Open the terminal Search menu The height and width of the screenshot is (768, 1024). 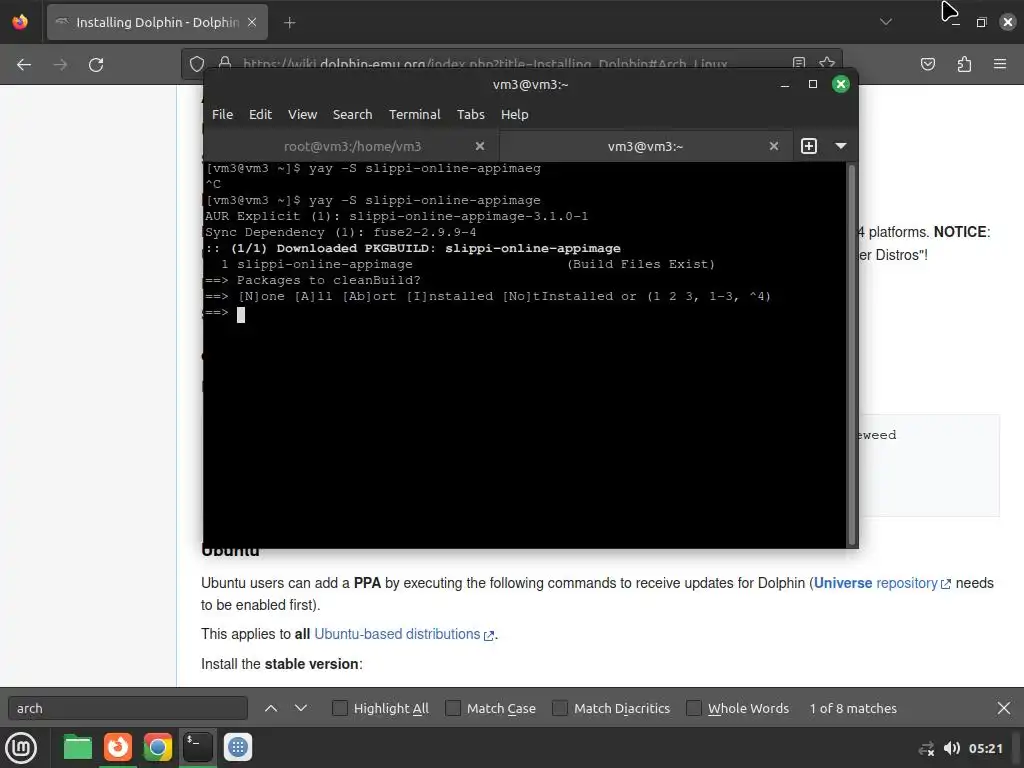352,114
